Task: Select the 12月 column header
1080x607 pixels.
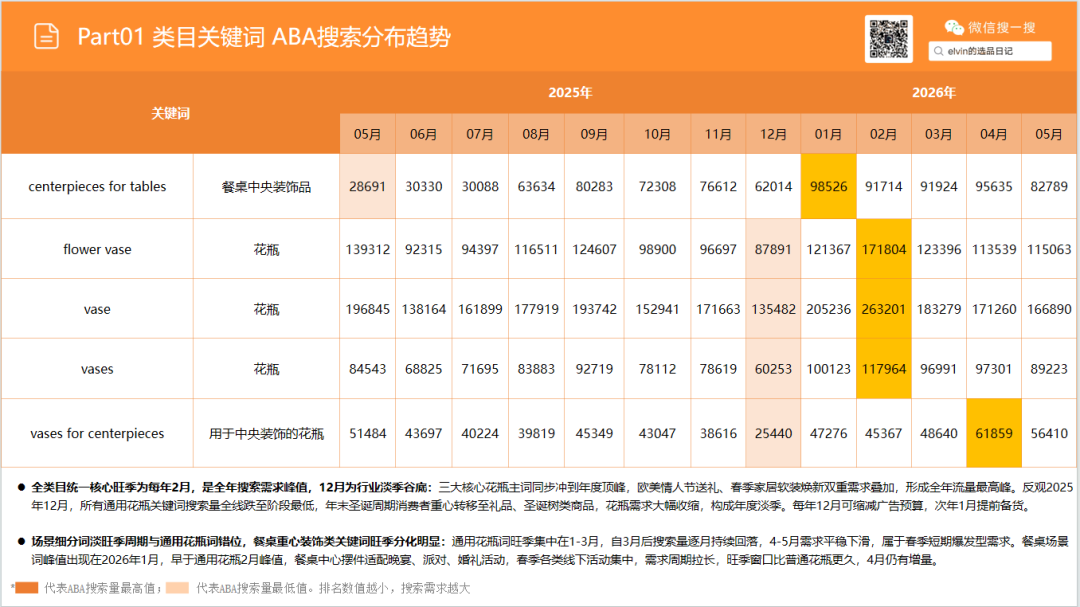Action: 773,134
